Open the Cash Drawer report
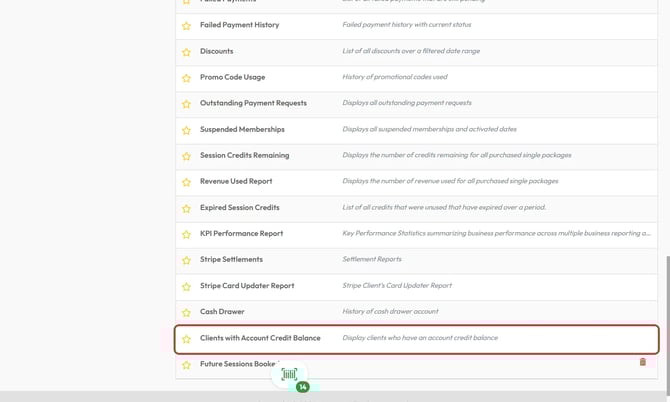670x402 pixels. point(222,312)
